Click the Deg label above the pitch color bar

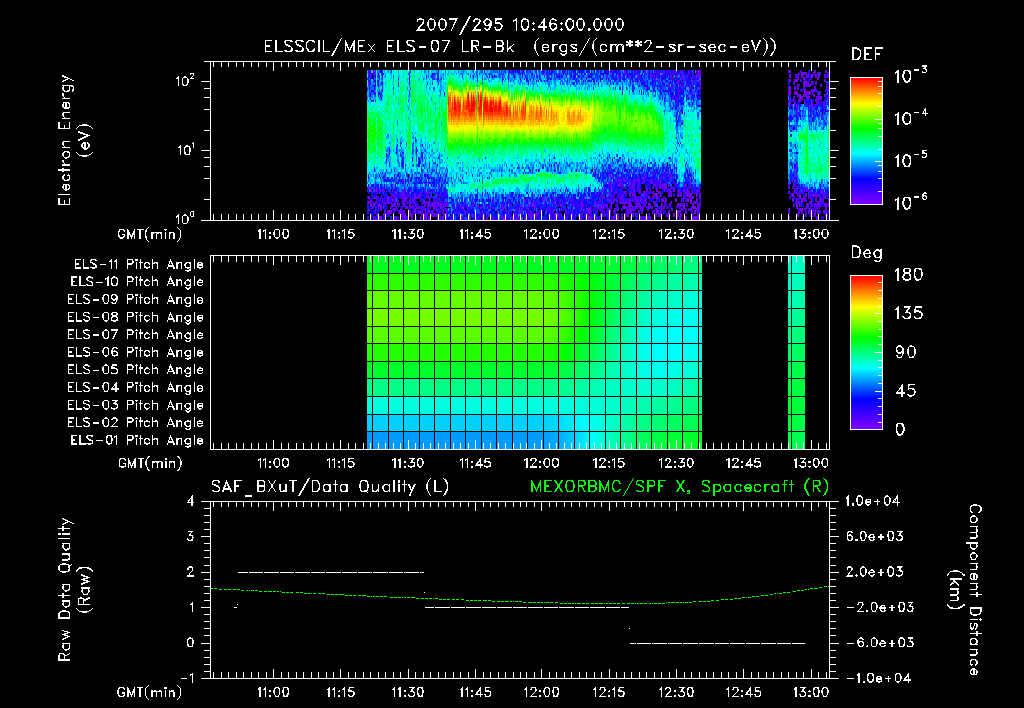tap(867, 253)
